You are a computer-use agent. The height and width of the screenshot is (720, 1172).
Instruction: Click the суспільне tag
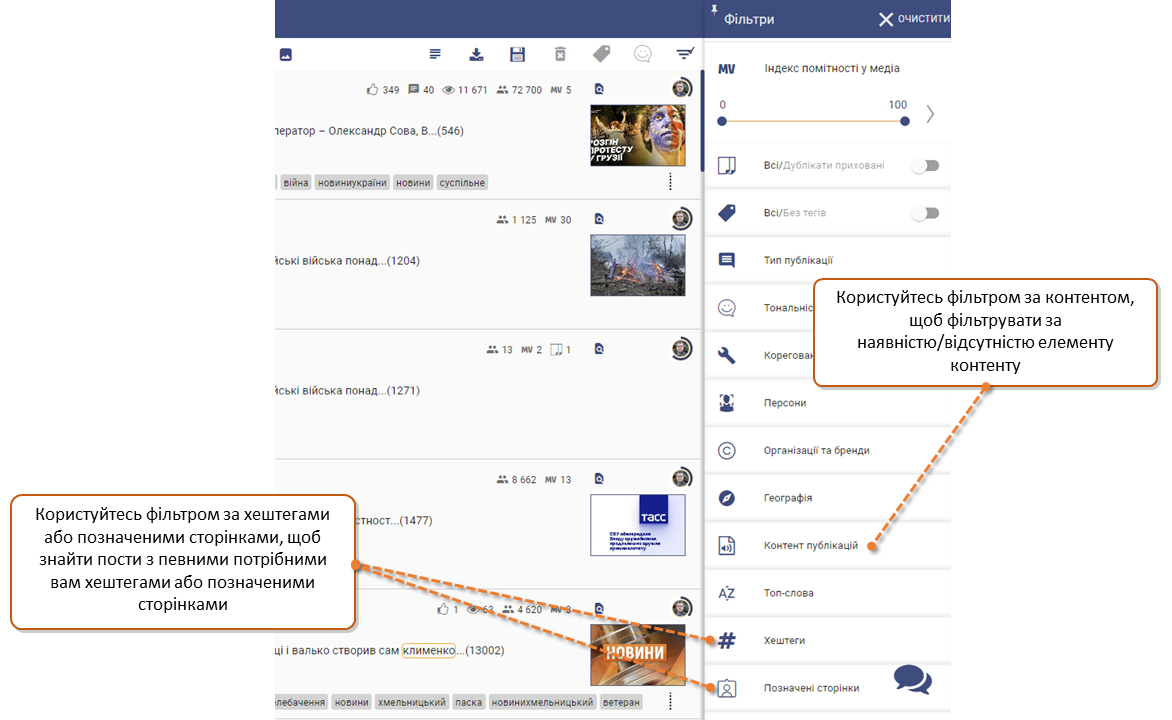point(462,182)
